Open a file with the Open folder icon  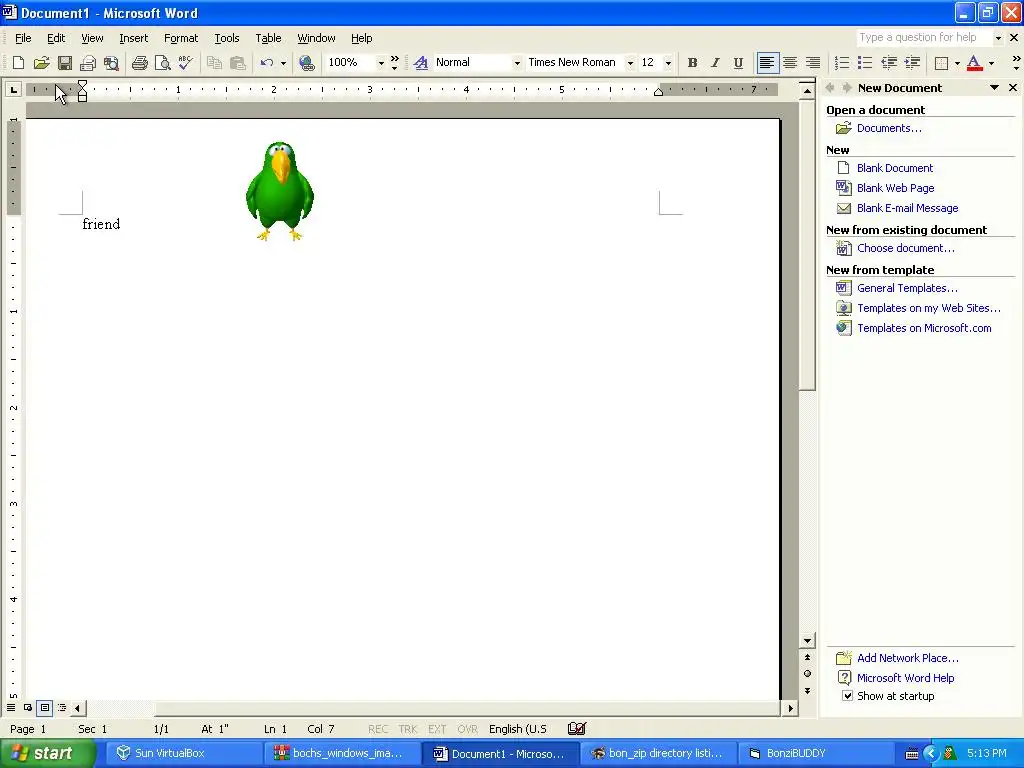point(42,63)
